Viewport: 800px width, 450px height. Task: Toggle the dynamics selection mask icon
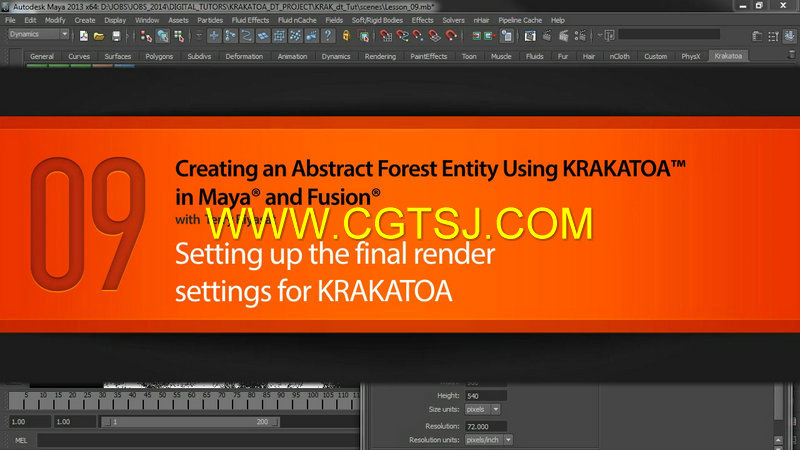pos(295,36)
